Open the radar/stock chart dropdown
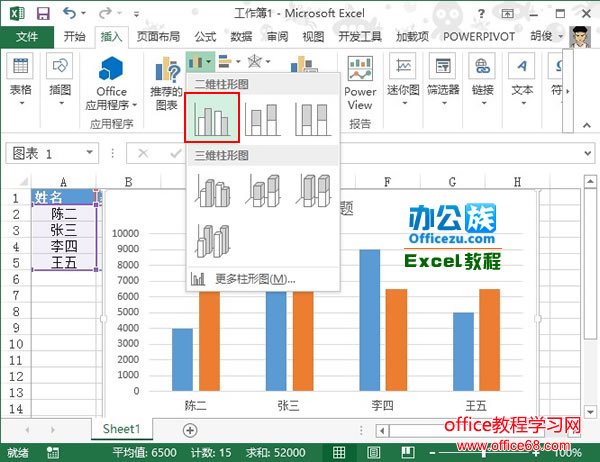This screenshot has width=600, height=462. [259, 61]
